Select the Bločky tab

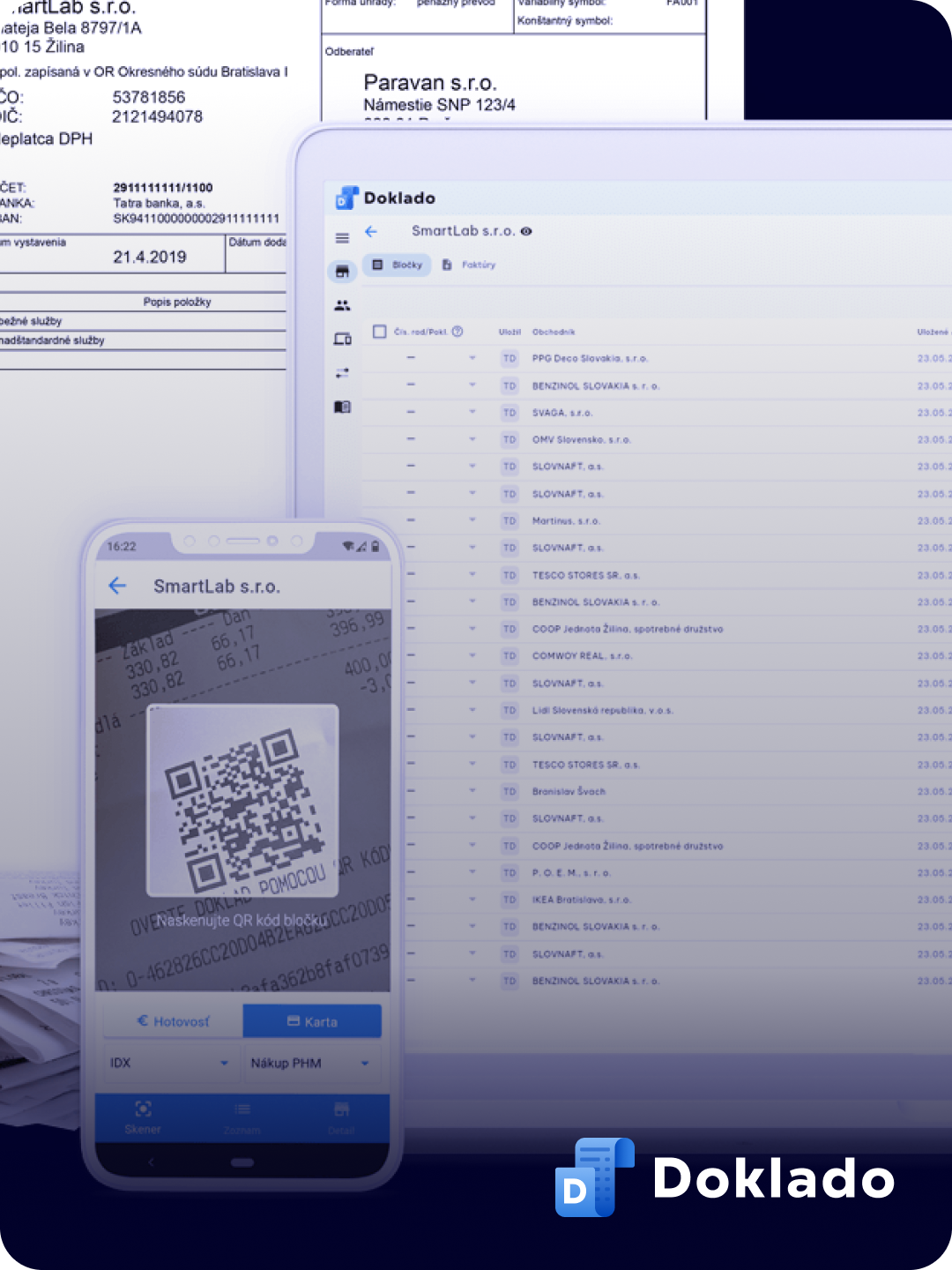pos(398,265)
